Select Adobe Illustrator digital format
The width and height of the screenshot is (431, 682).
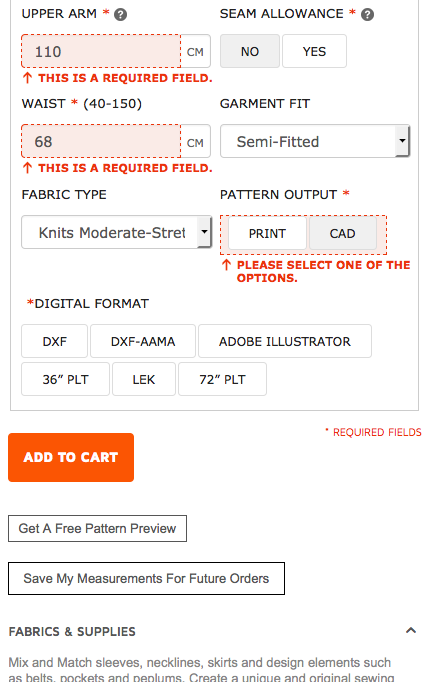point(285,341)
